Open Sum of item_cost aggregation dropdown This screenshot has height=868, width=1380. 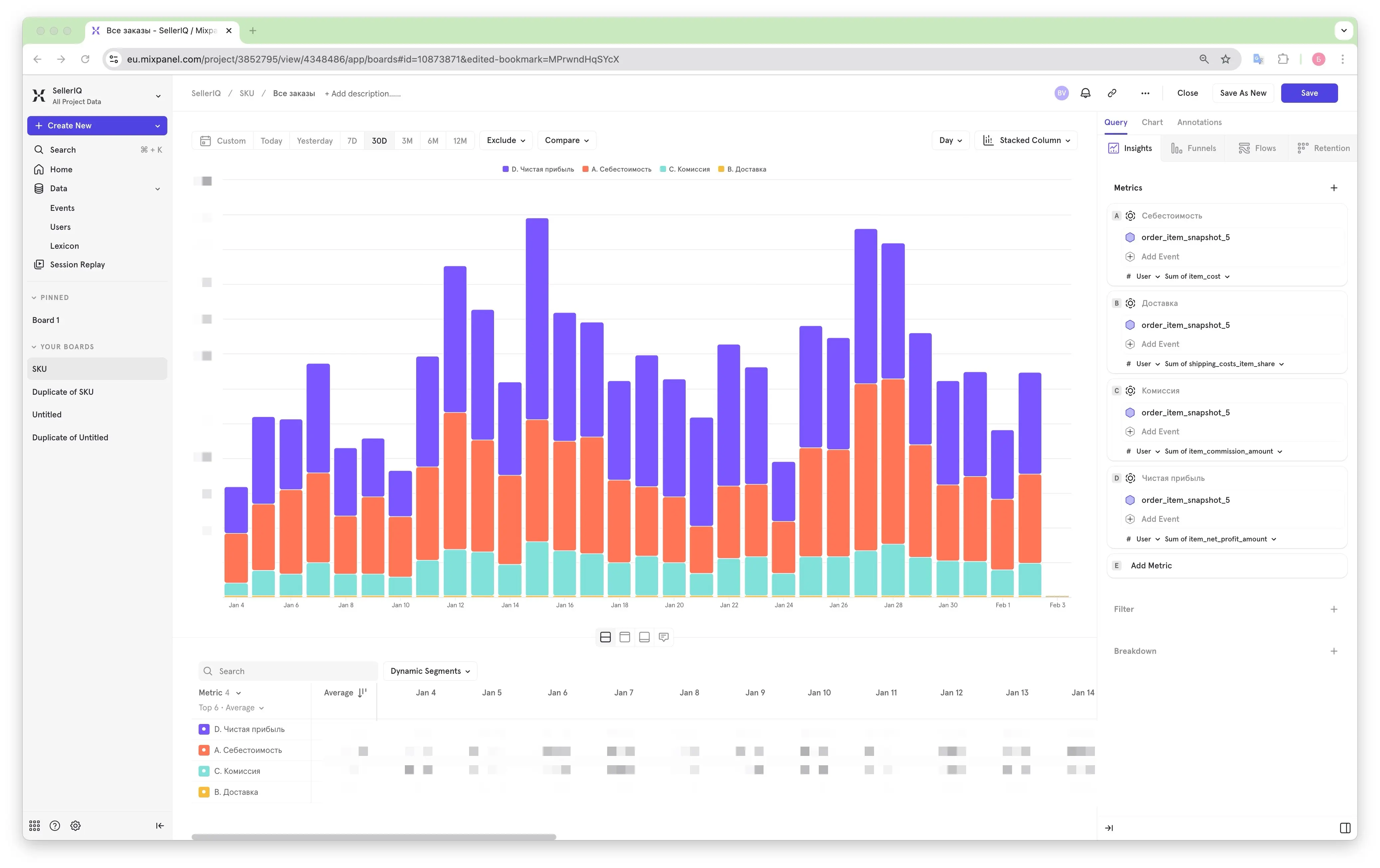(x=1197, y=276)
